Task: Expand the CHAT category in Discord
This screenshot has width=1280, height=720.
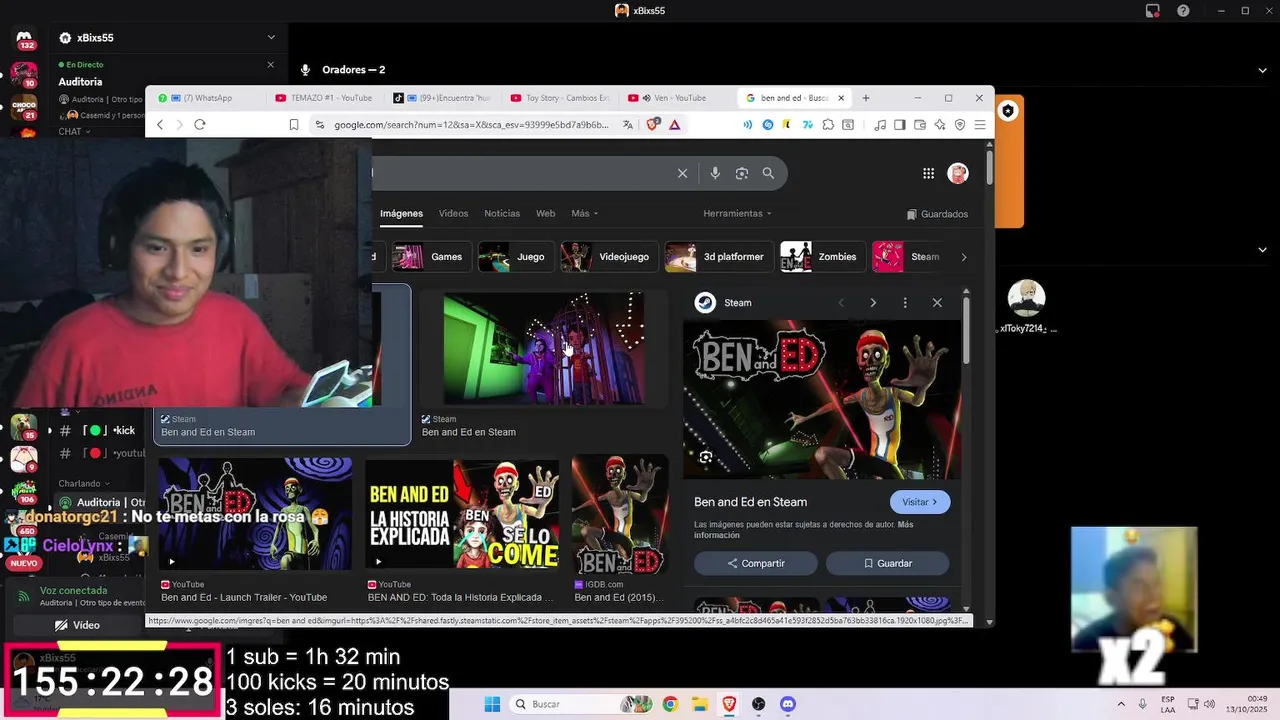Action: click(75, 132)
